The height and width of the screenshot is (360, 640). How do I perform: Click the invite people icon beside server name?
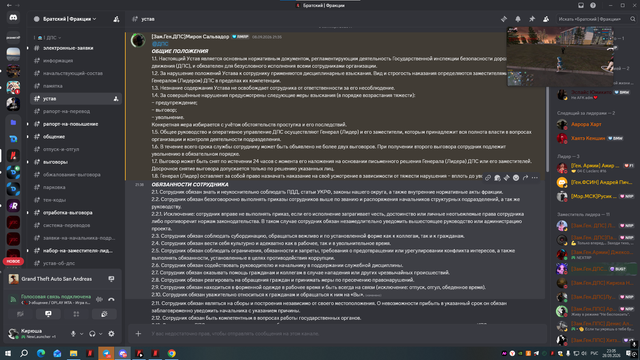pyautogui.click(x=116, y=19)
